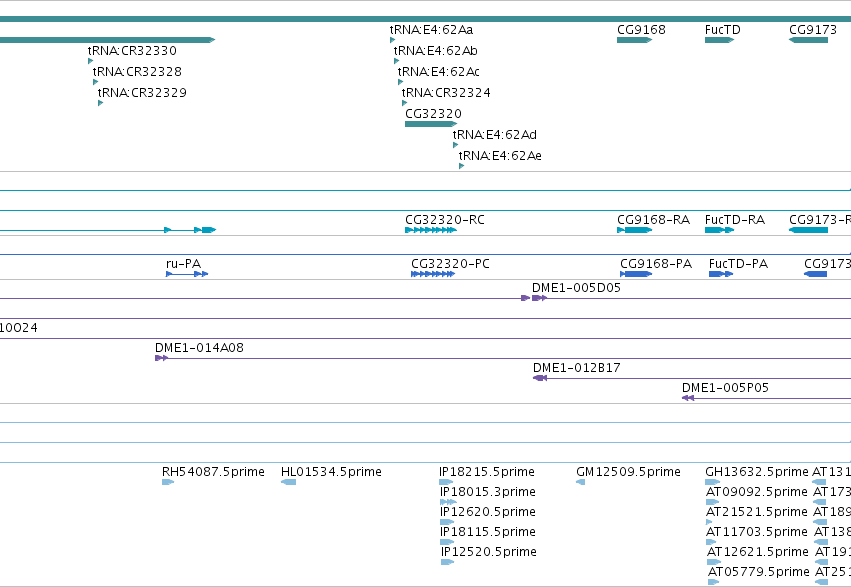Click the AT09092.5prime EST glyph
The height and width of the screenshot is (587, 851).
coord(712,502)
